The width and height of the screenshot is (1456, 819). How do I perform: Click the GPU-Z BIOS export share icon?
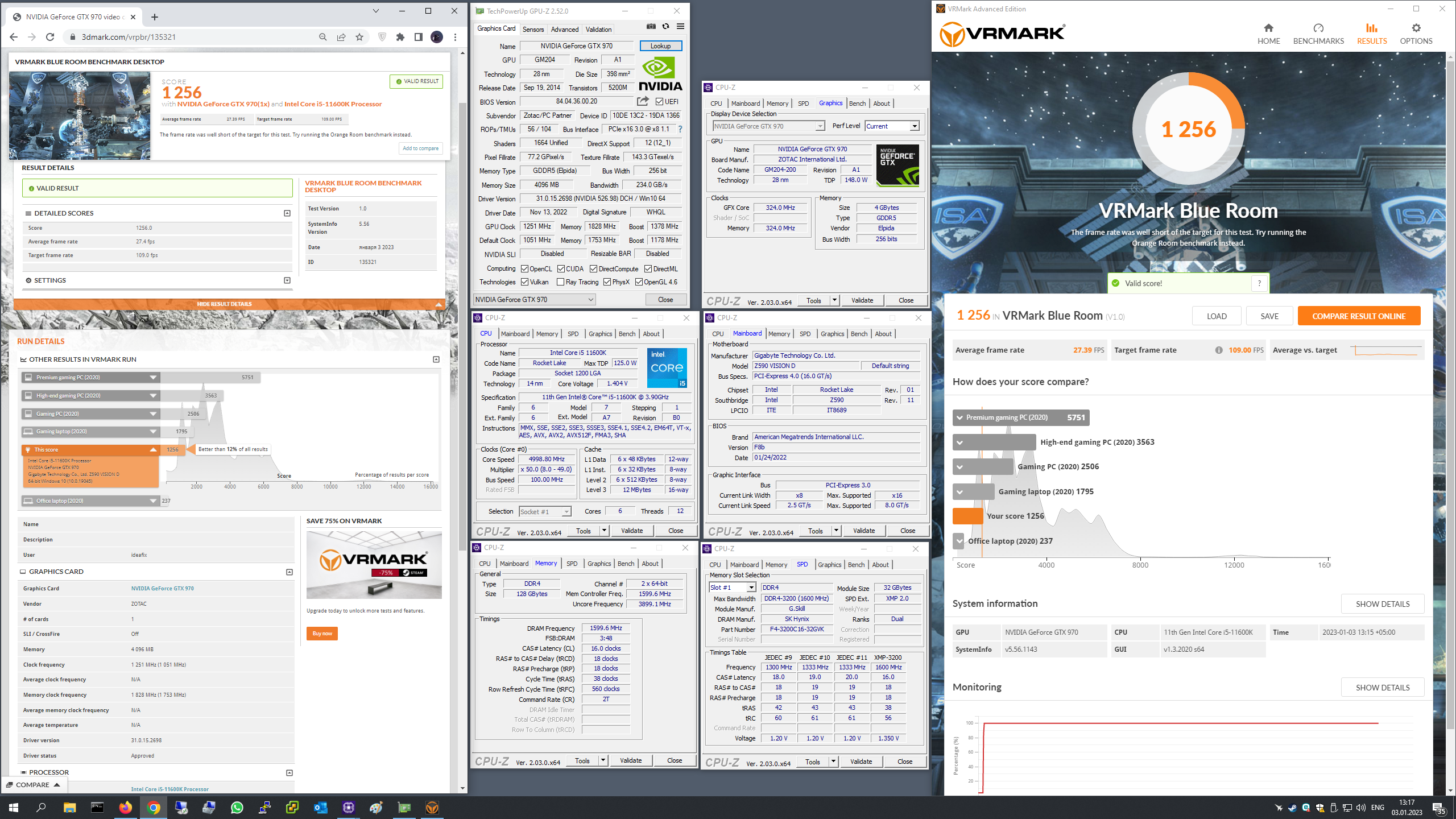pos(643,101)
